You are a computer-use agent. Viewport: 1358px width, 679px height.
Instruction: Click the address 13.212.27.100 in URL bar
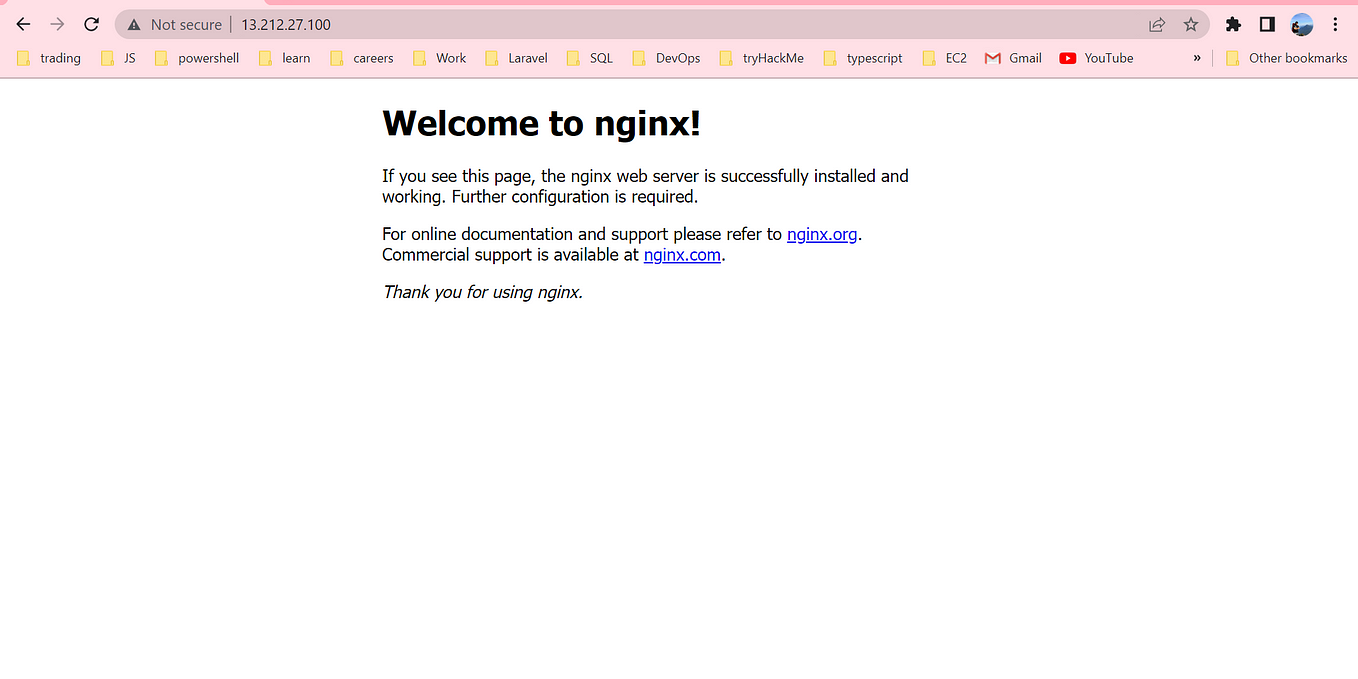(x=286, y=25)
